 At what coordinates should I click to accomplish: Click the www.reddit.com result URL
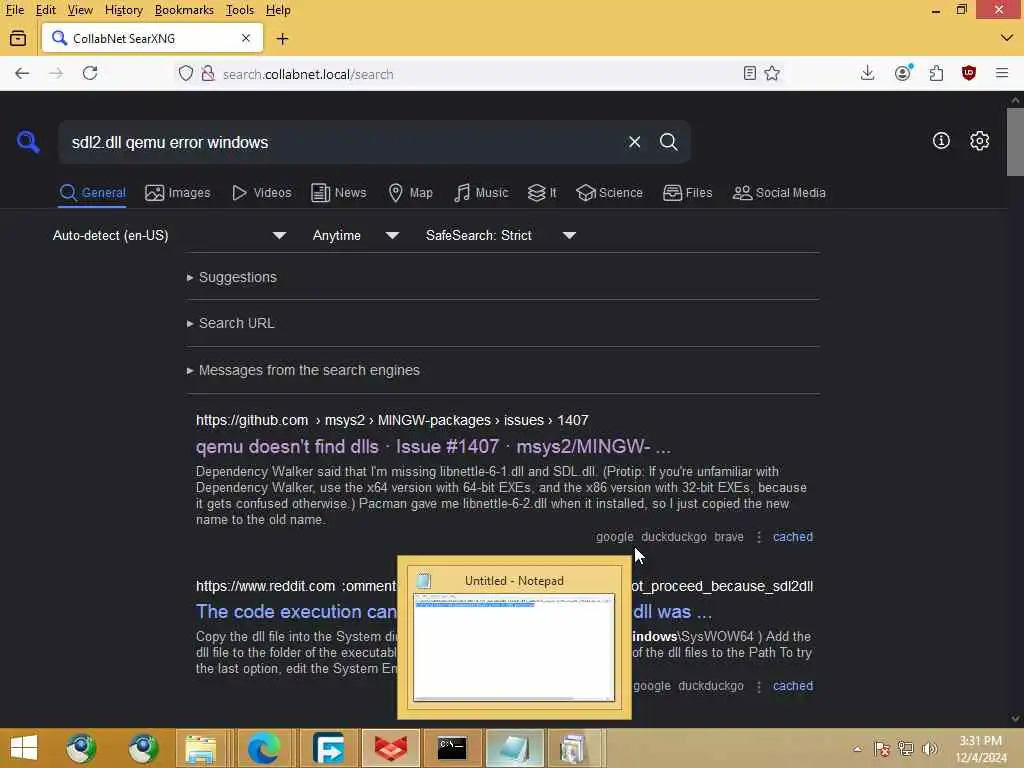(265, 586)
